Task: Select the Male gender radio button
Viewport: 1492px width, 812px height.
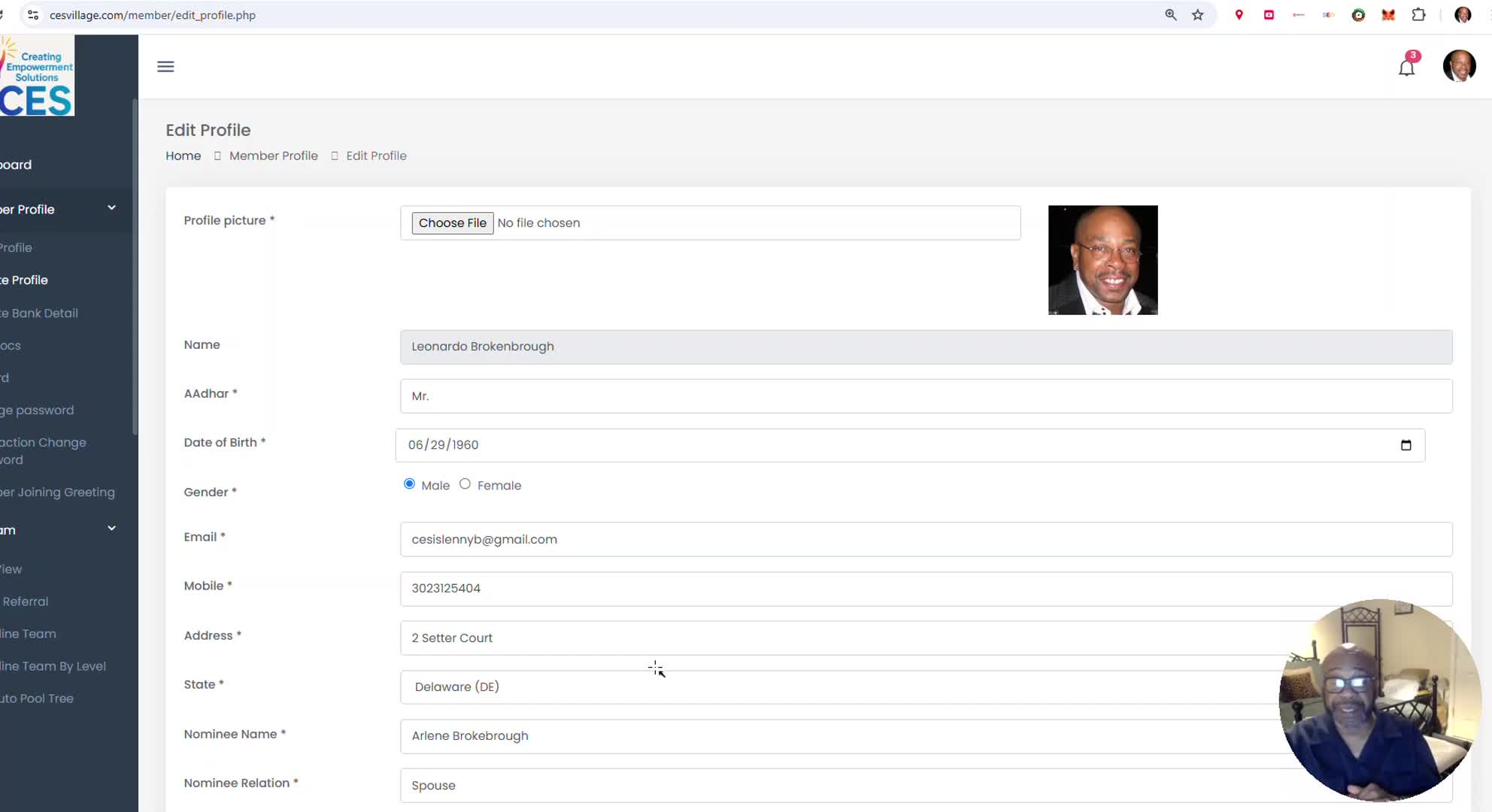Action: (409, 484)
